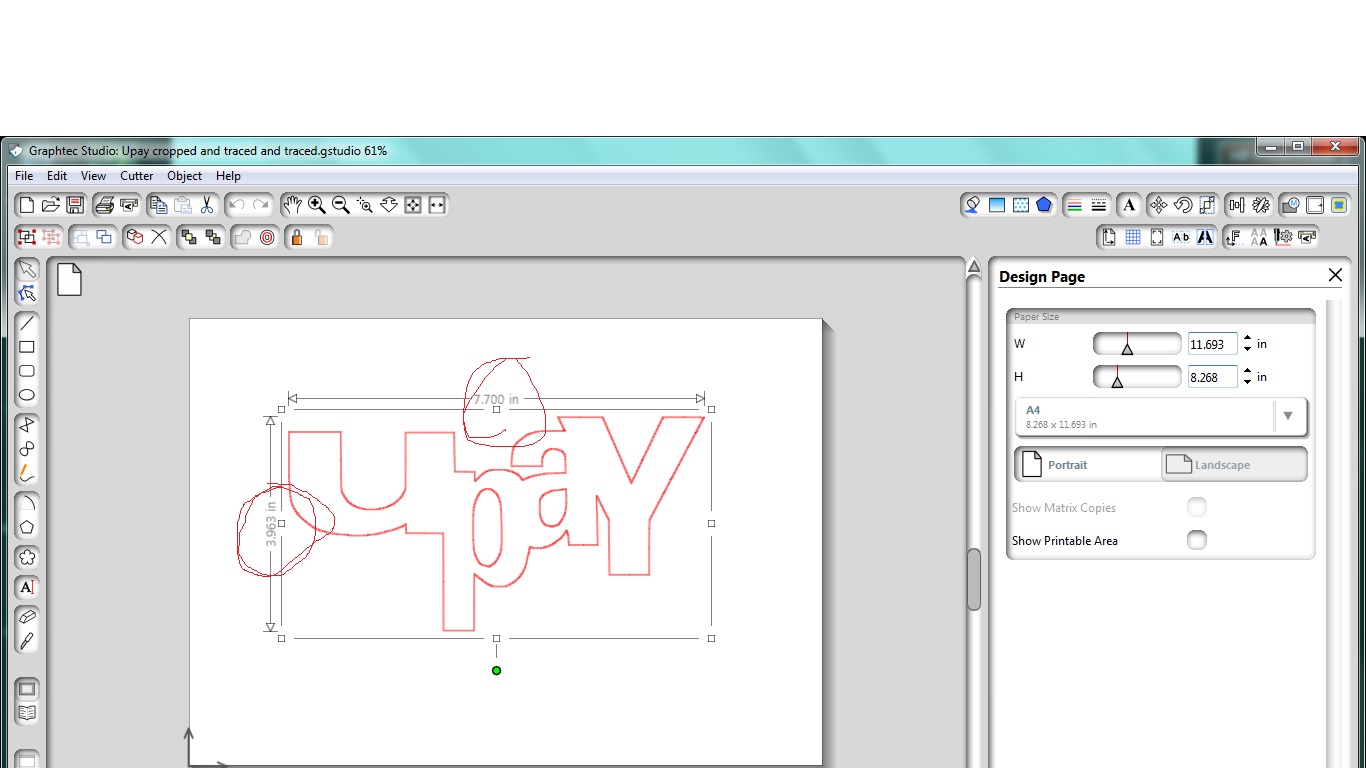Select the Polygon drawing tool
Screen dimensions: 1366x768
click(27, 425)
